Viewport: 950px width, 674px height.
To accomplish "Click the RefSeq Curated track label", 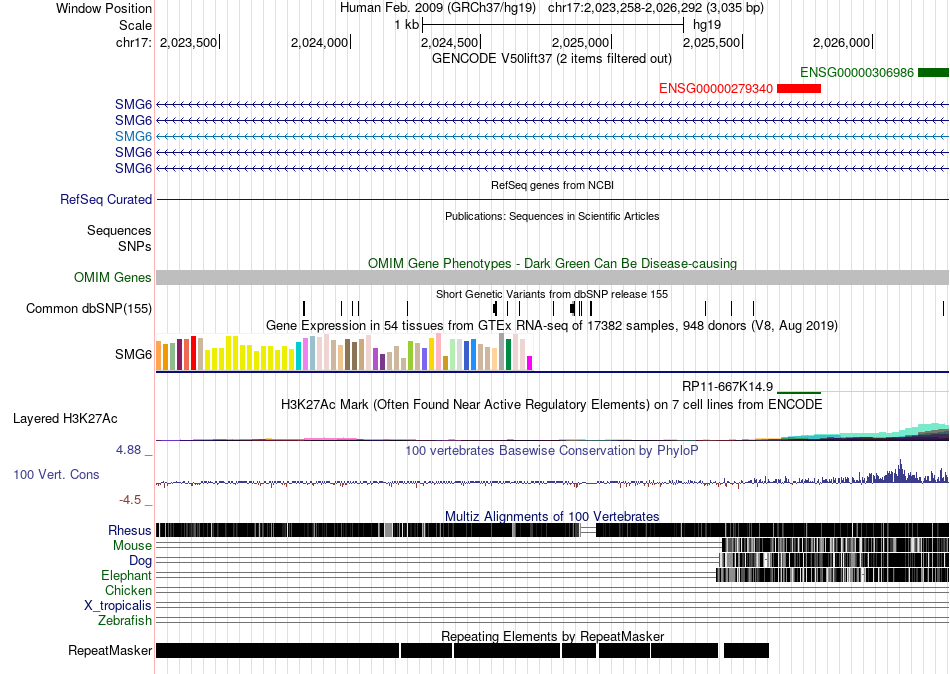I will [106, 199].
